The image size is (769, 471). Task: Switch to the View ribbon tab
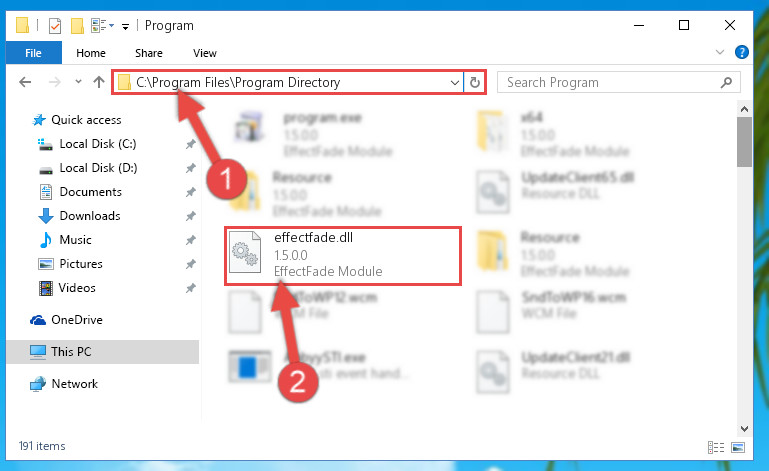tap(205, 53)
